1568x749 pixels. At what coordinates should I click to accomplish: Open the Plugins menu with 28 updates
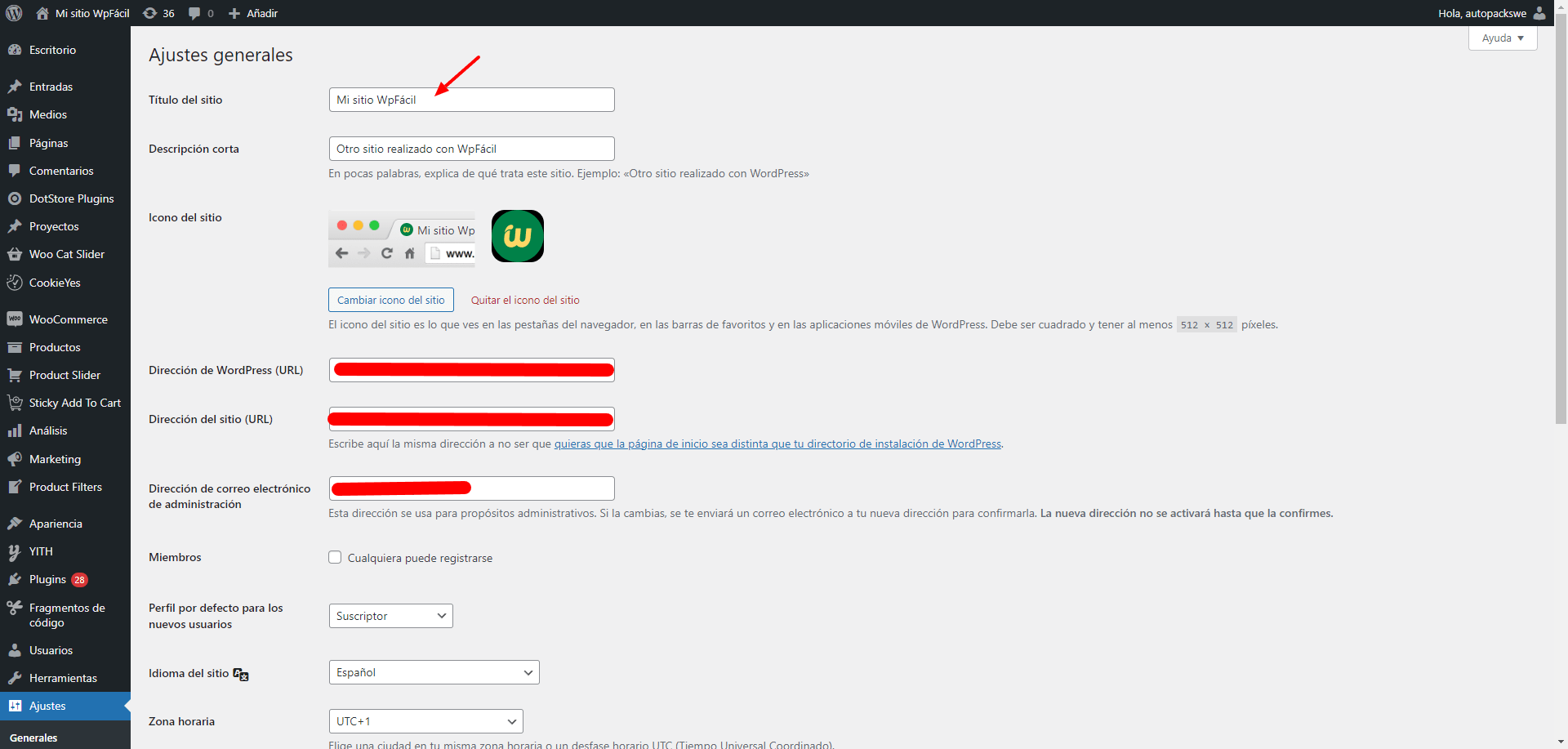click(x=65, y=579)
